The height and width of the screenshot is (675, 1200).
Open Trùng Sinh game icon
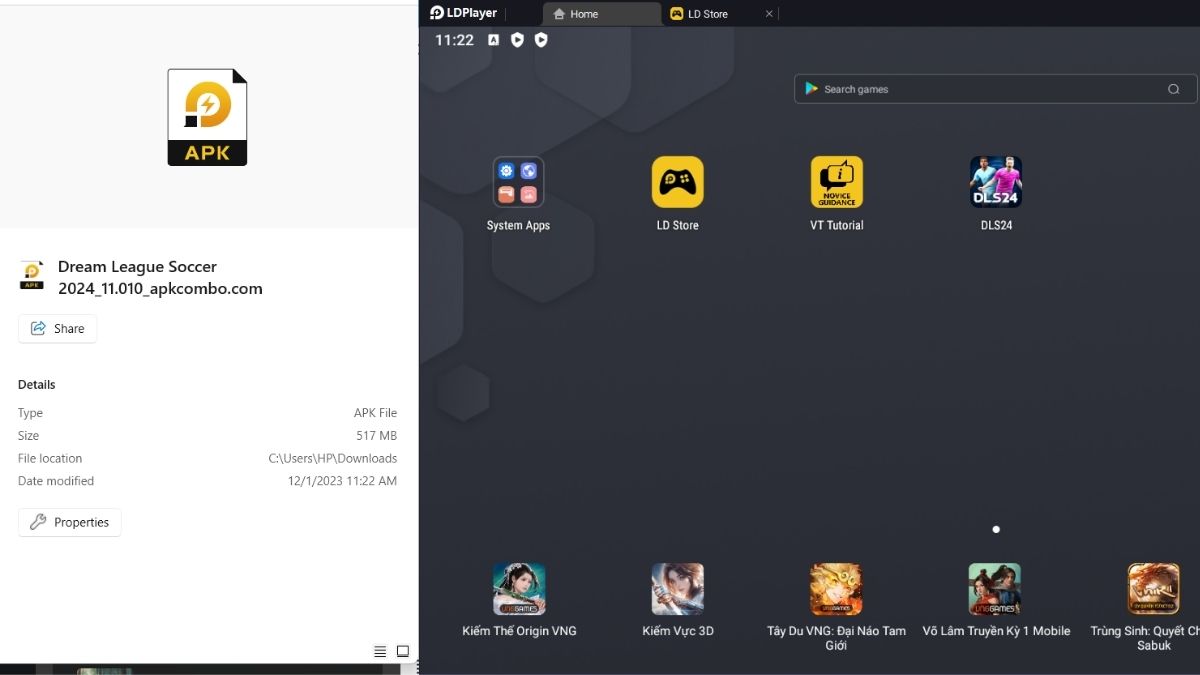pyautogui.click(x=1153, y=589)
